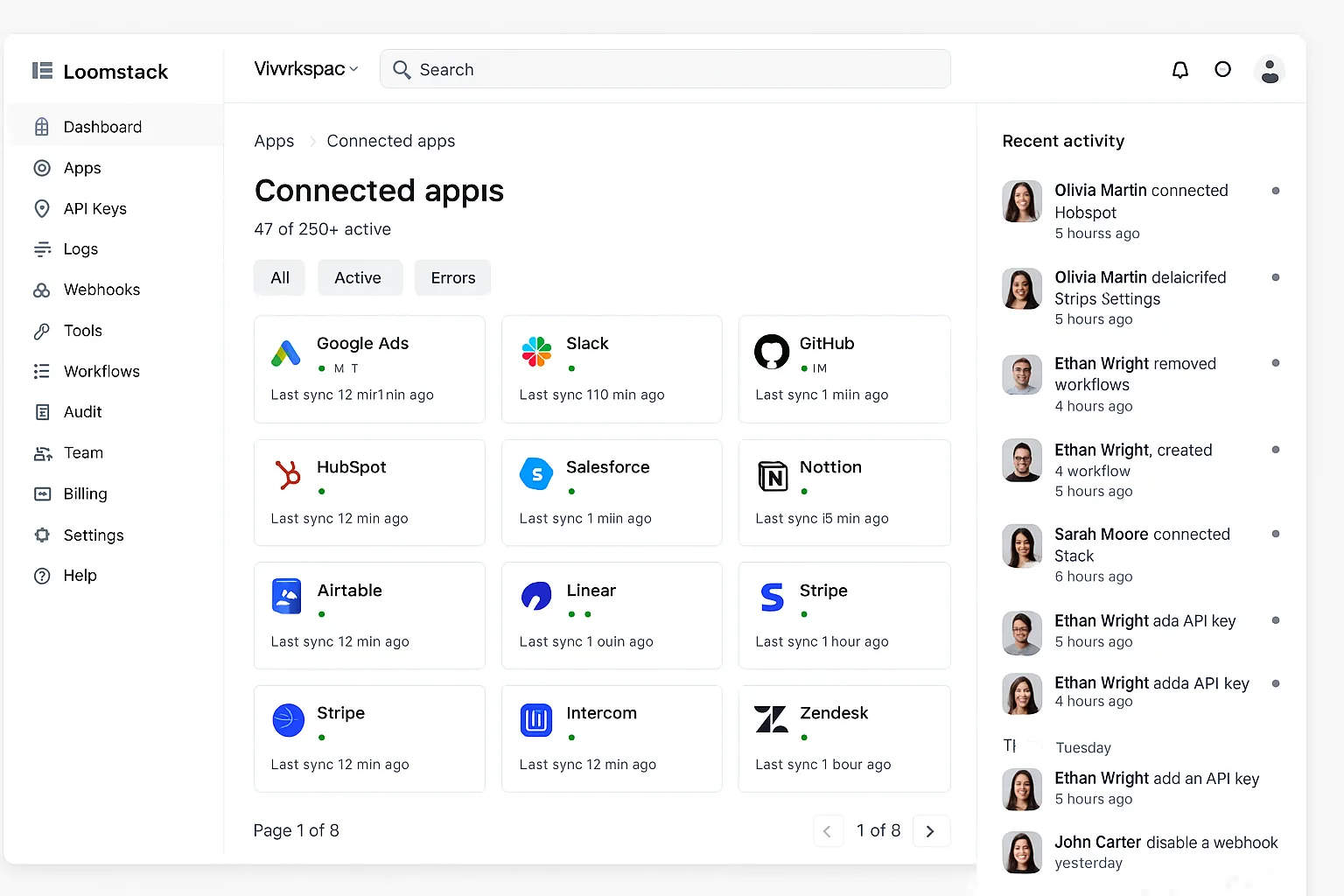Click the '47 of 250+ active' text
The width and height of the screenshot is (1344, 896).
pos(323,229)
